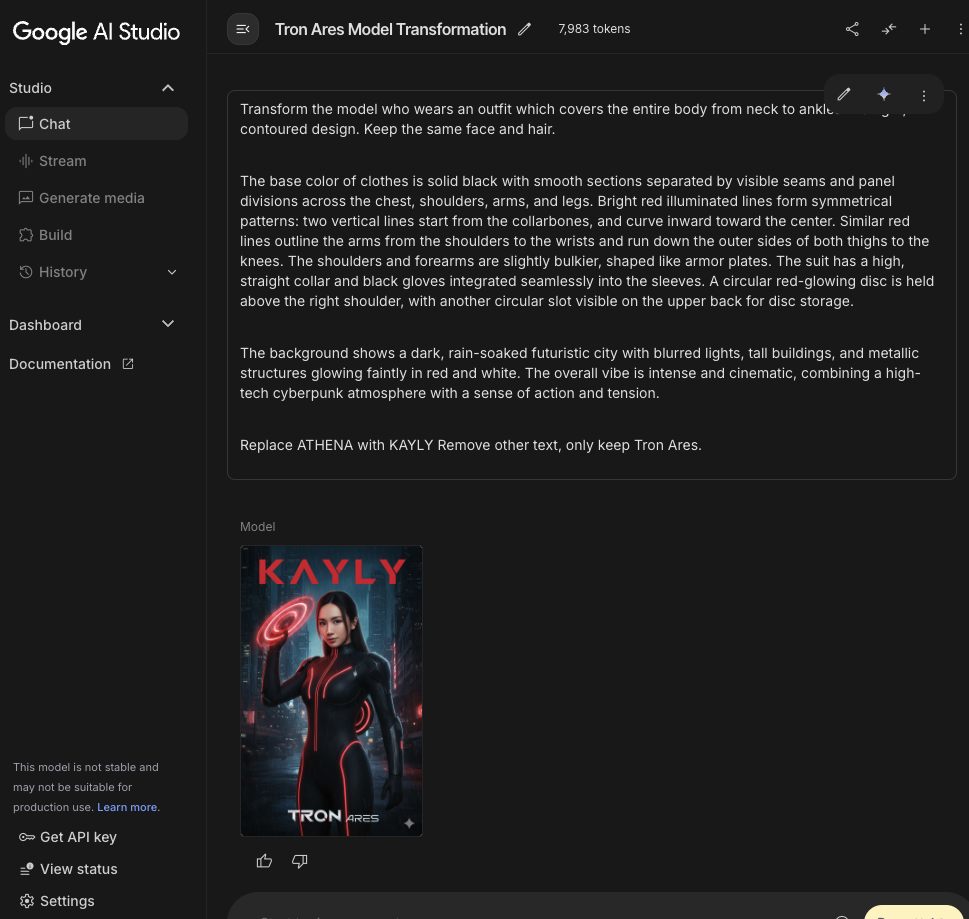969x919 pixels.
Task: Click Get API key button
Action: coord(68,837)
